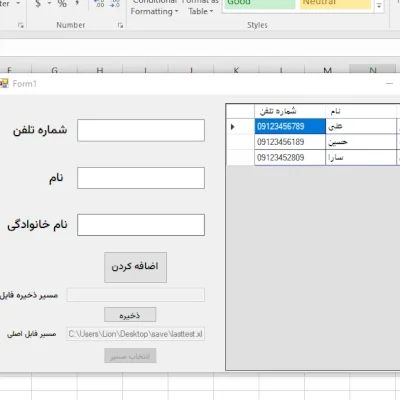Select the سارا name cell
The image size is (400, 400).
[x=361, y=157]
